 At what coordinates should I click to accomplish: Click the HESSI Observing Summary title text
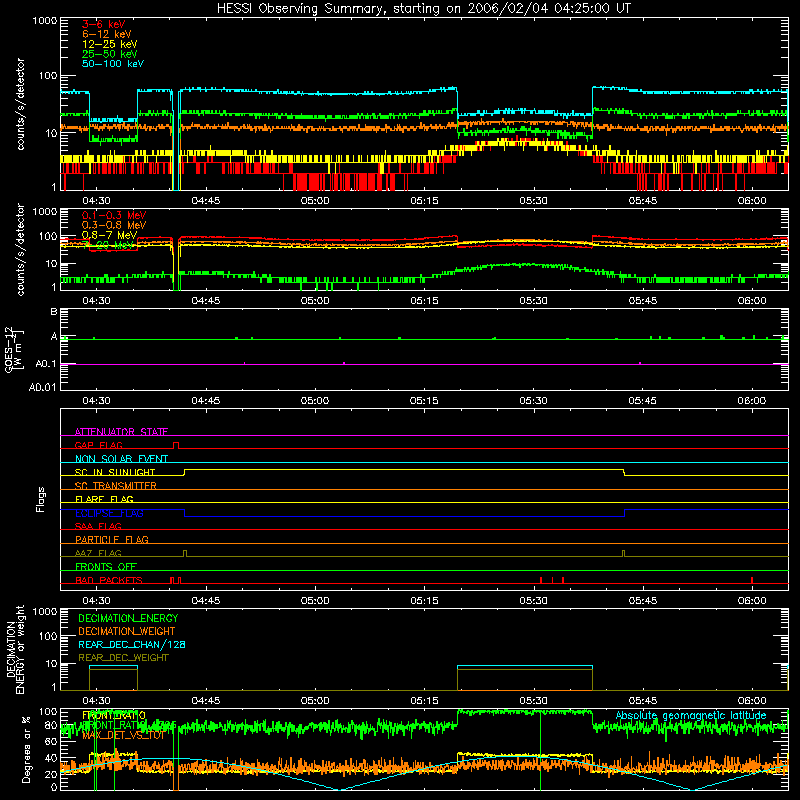click(x=423, y=9)
